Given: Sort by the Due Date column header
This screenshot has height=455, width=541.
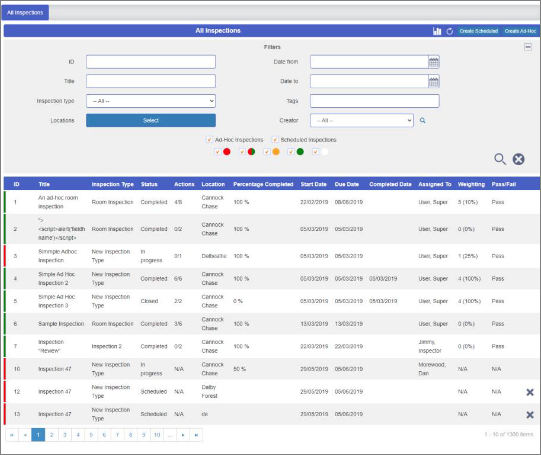Looking at the screenshot, I should tap(346, 184).
